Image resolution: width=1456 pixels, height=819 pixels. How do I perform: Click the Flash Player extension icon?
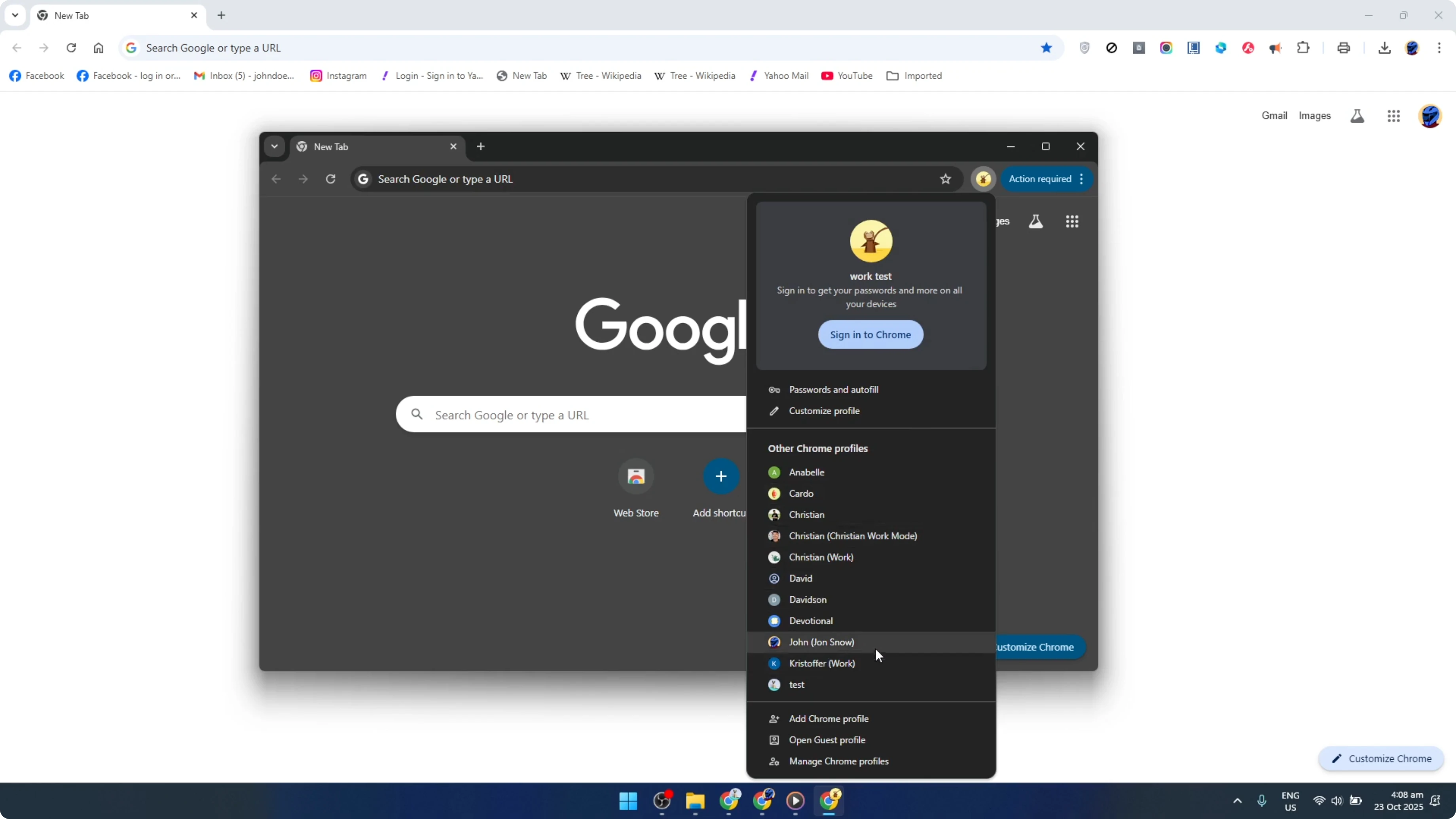[x=1248, y=47]
